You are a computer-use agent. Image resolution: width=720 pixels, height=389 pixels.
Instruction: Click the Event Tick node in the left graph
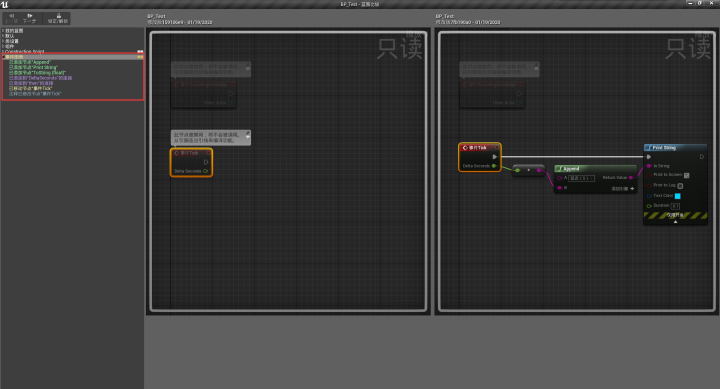click(x=191, y=162)
